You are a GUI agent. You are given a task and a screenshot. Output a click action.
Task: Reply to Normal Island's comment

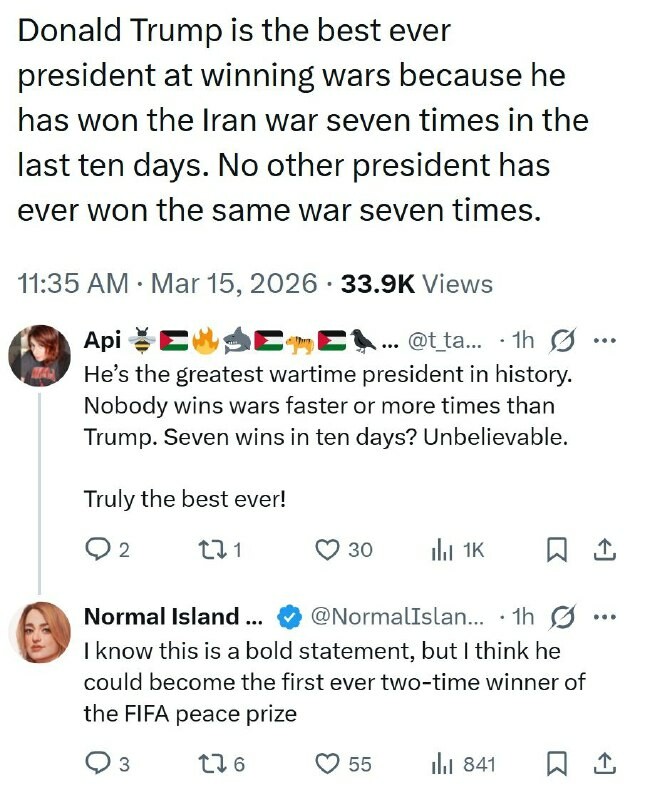(97, 764)
